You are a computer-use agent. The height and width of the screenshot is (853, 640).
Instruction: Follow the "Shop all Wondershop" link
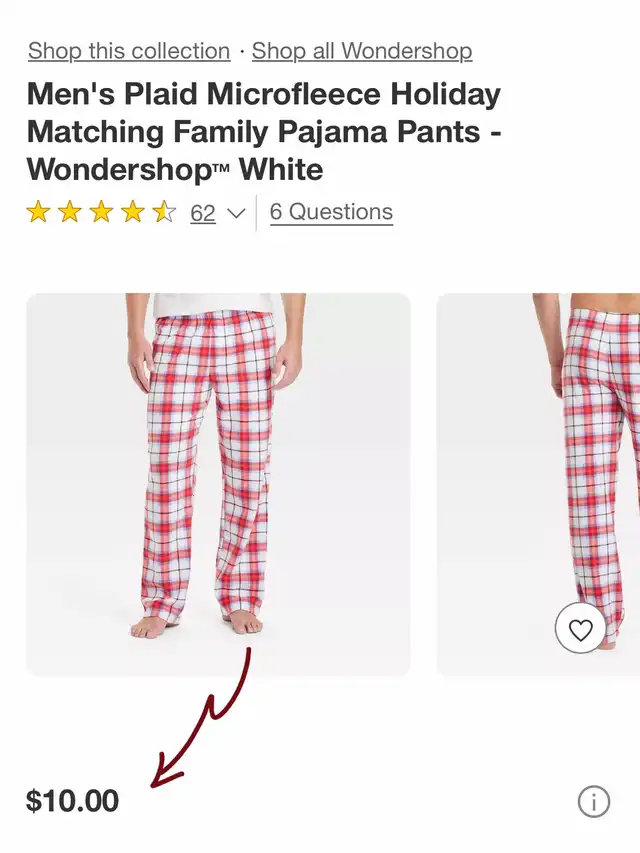point(362,51)
